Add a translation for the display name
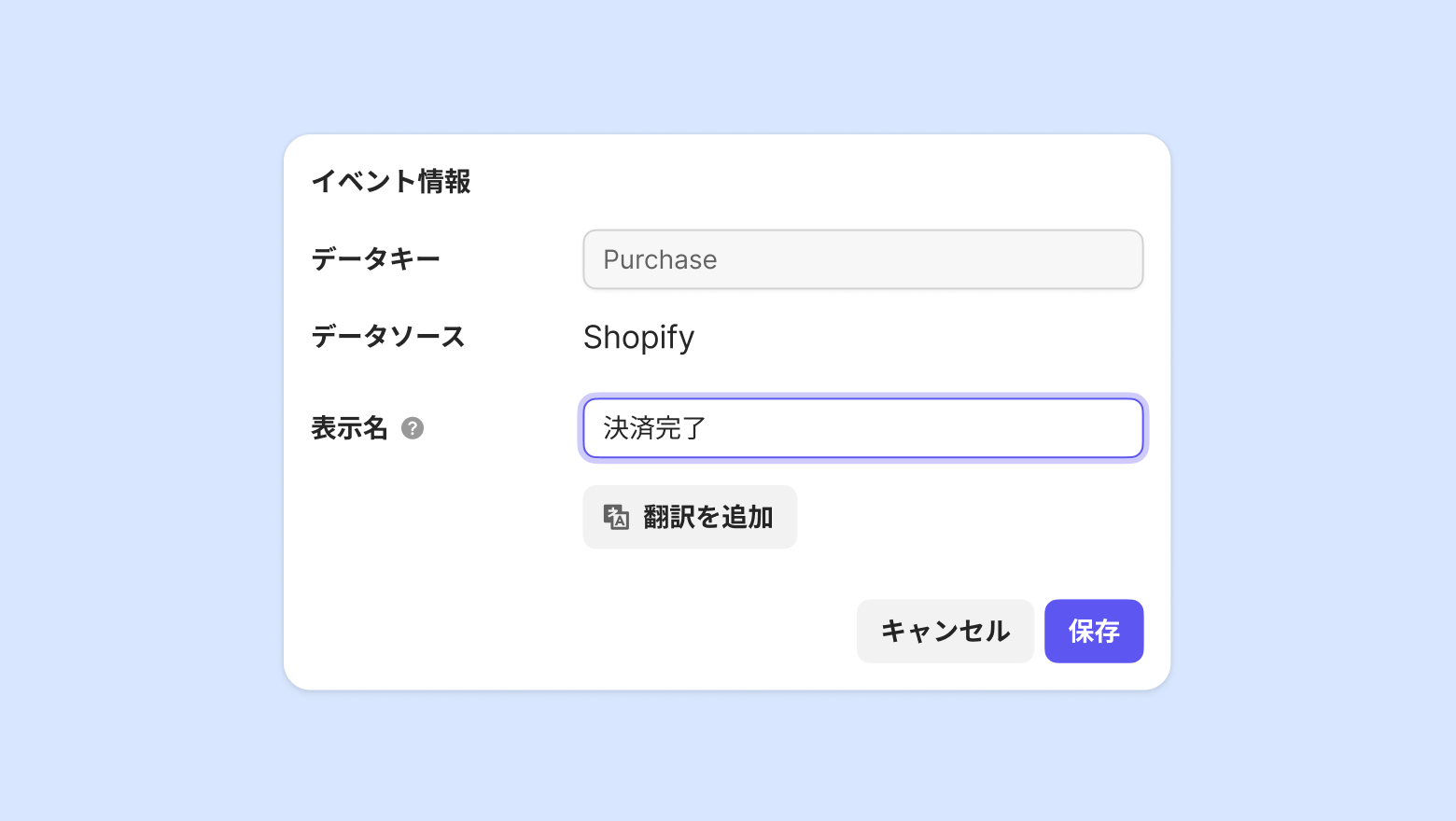Viewport: 1456px width, 821px height. [690, 517]
